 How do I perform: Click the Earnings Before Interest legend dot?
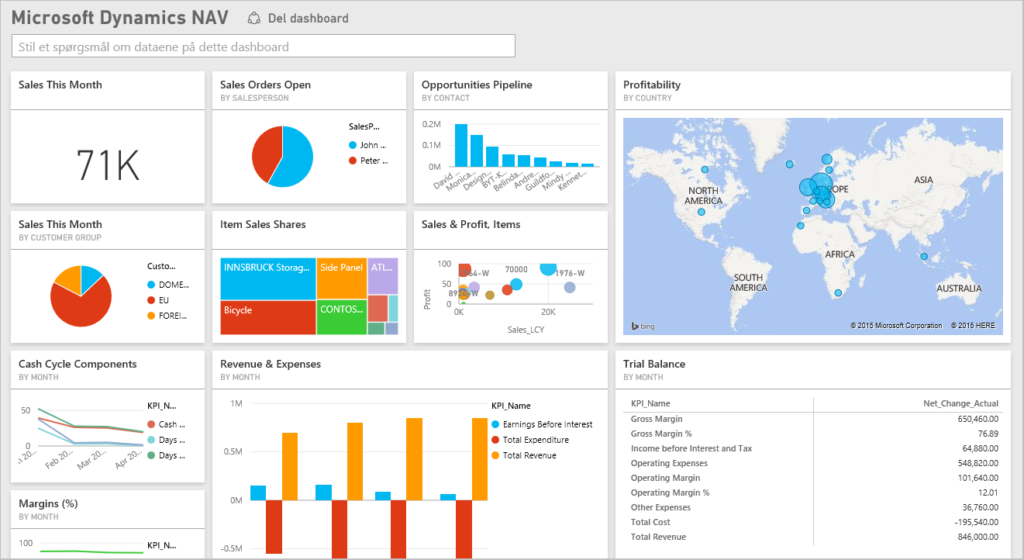coord(495,424)
